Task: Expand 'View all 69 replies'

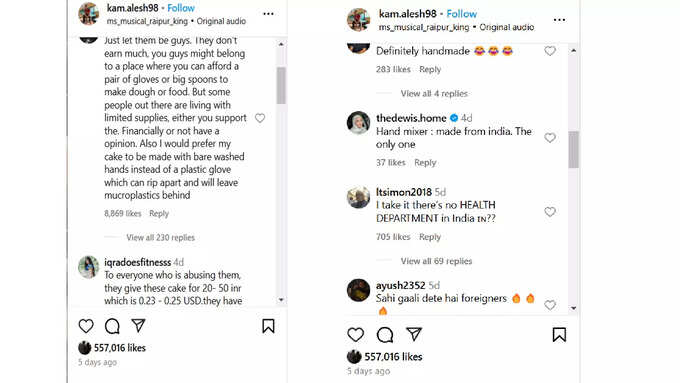Action: (436, 261)
